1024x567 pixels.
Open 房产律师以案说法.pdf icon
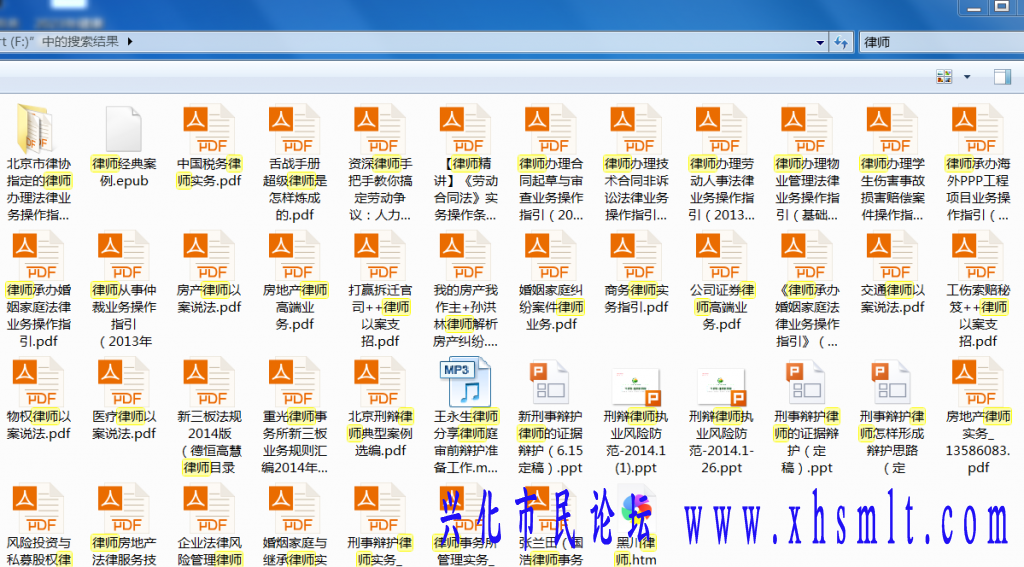[x=208, y=255]
